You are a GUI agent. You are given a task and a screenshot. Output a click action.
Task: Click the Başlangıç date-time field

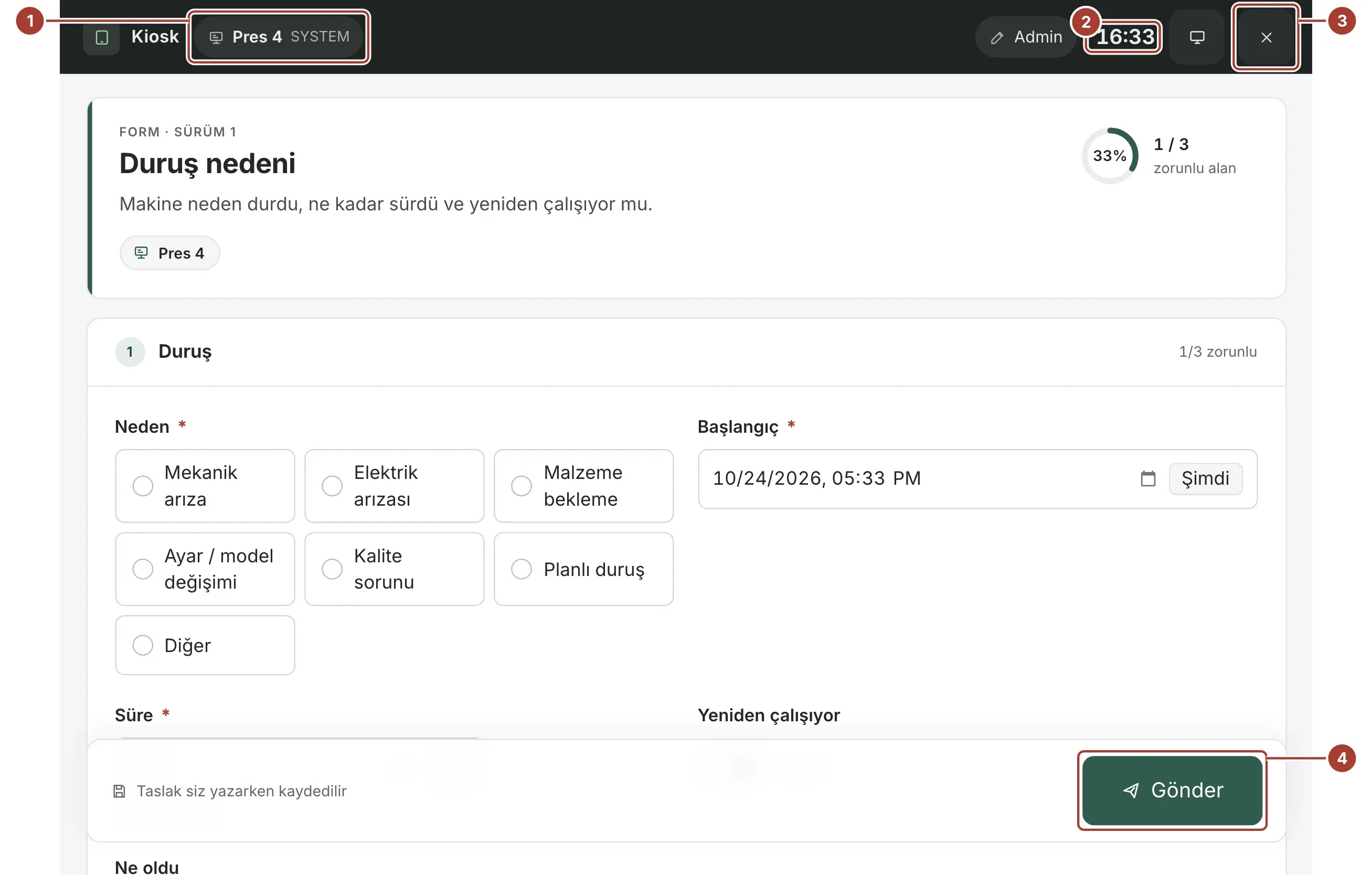(977, 479)
